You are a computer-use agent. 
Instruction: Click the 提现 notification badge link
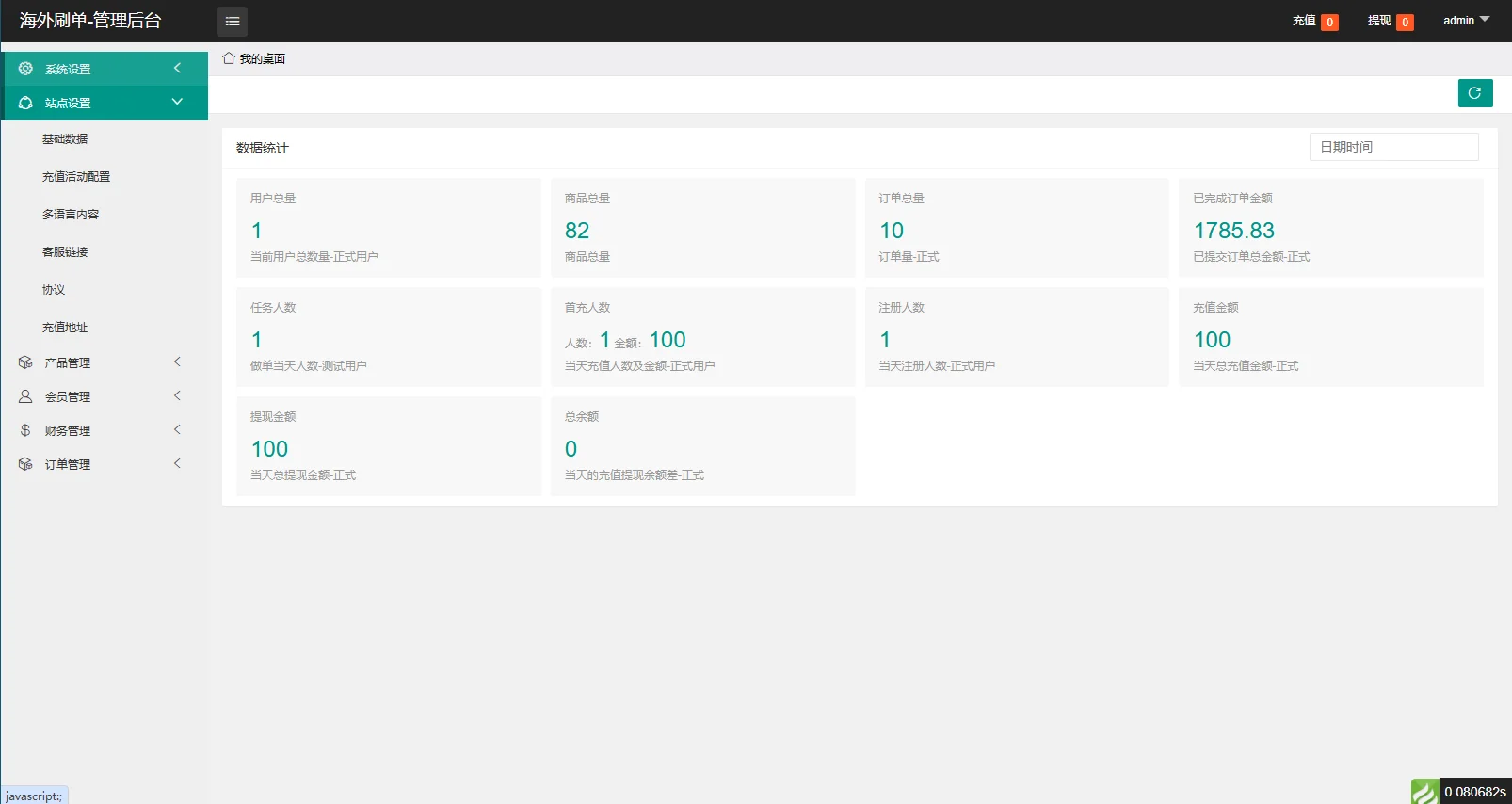tap(1391, 21)
